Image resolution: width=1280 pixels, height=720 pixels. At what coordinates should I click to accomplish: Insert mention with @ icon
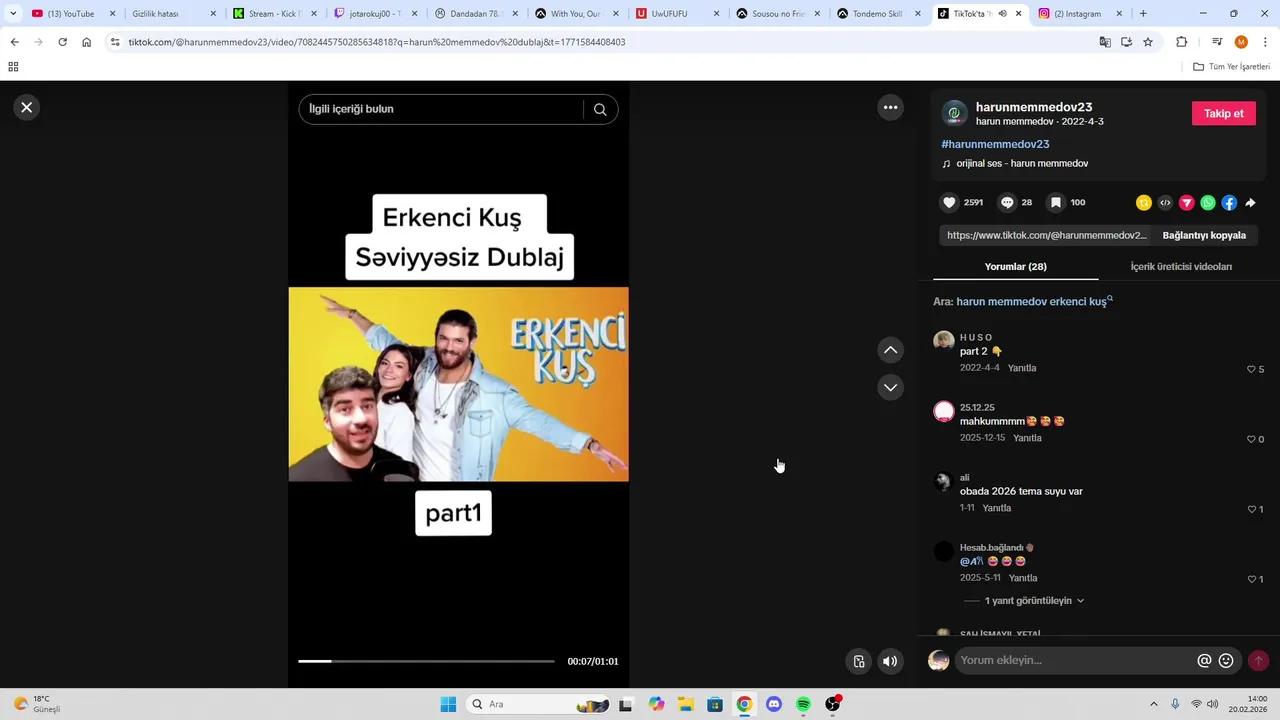1204,660
